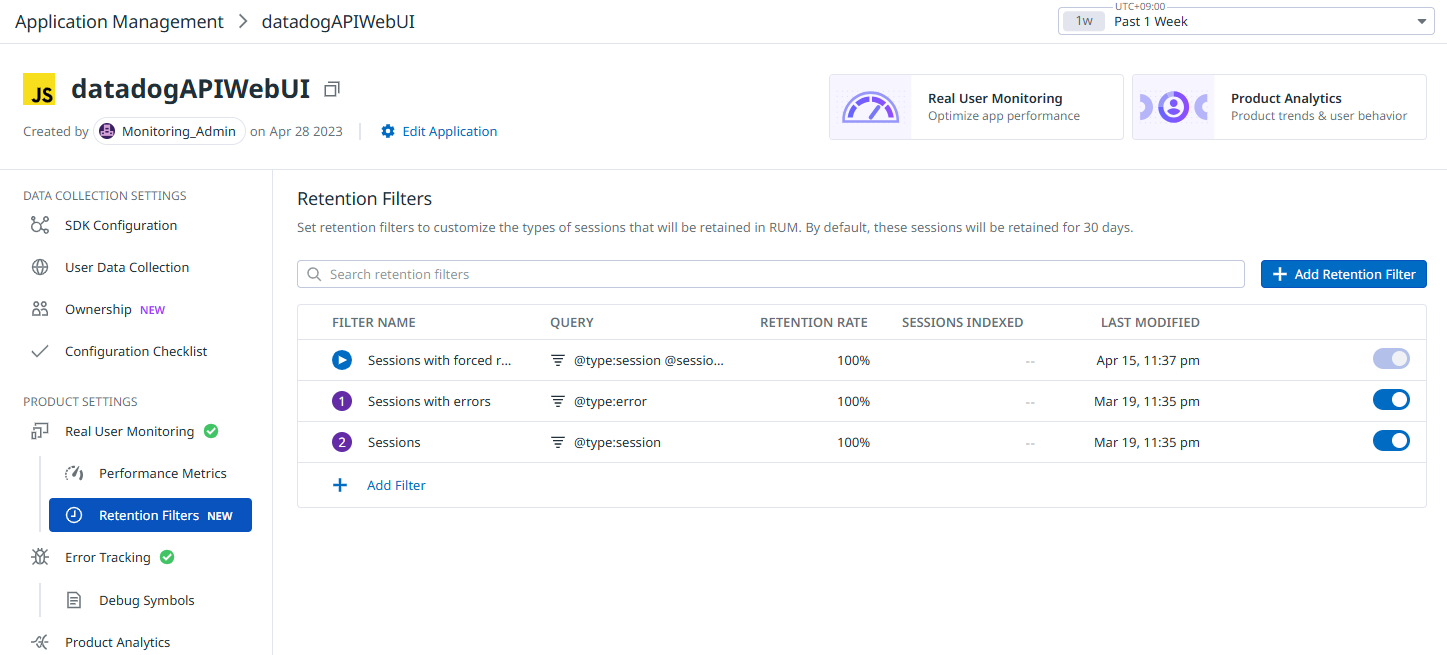Copy application name using the duplicate icon
1447x655 pixels.
332,89
